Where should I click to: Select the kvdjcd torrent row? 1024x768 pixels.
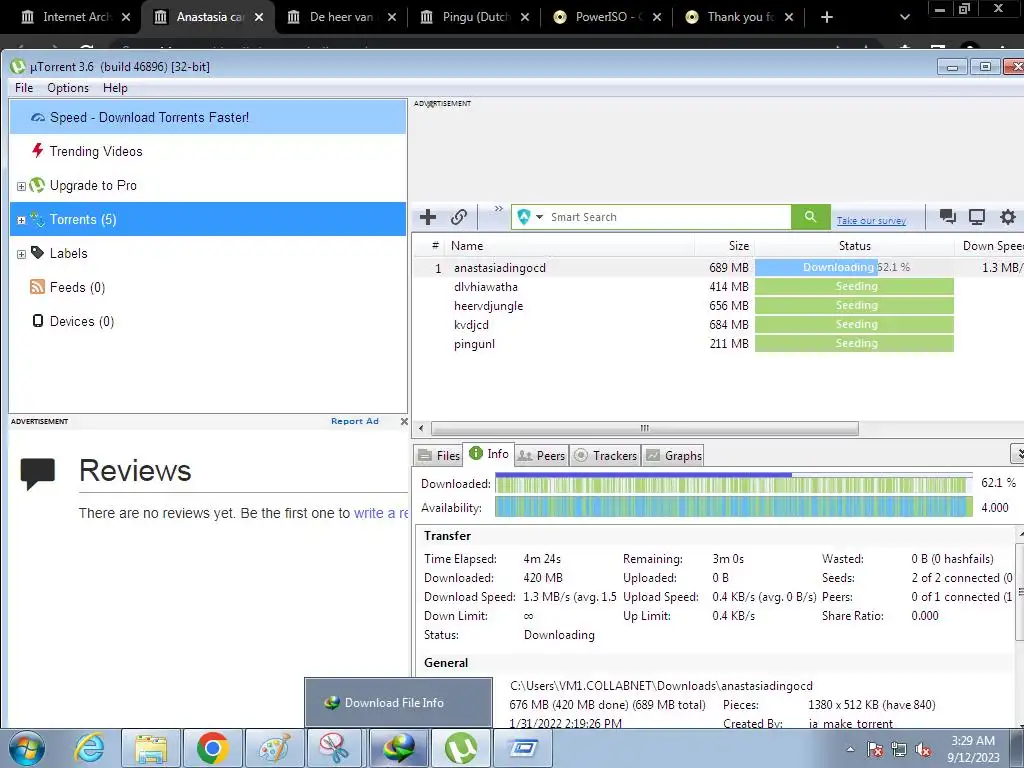point(718,325)
